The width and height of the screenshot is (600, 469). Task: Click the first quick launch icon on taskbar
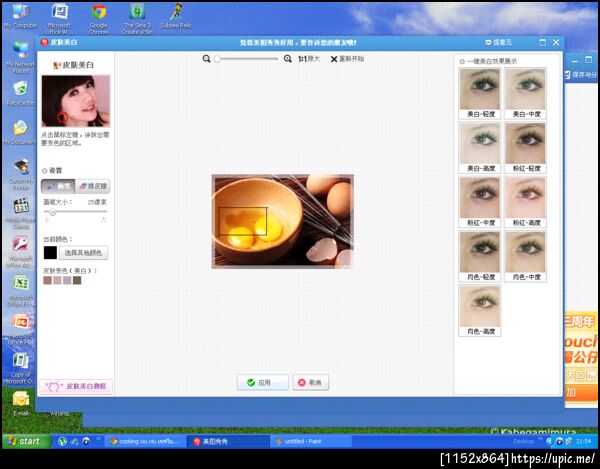pyautogui.click(x=62, y=441)
